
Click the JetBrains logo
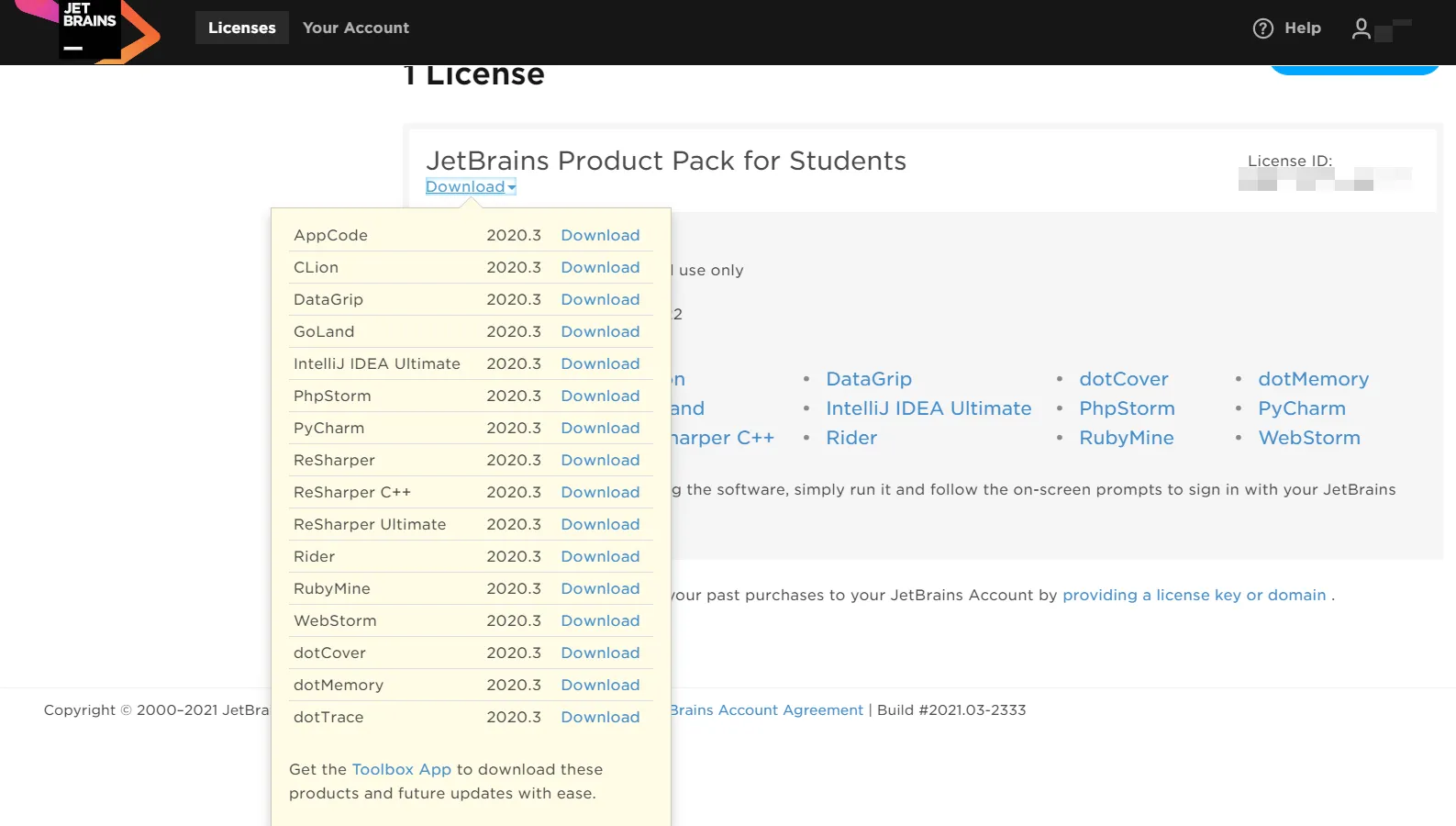pyautogui.click(x=89, y=30)
